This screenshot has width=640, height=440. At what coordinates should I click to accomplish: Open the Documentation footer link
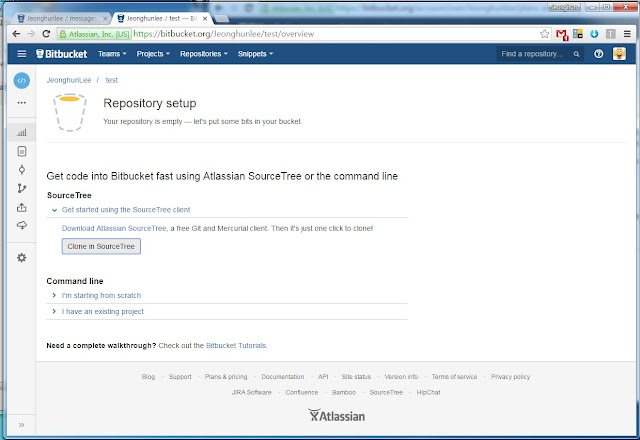pyautogui.click(x=283, y=377)
